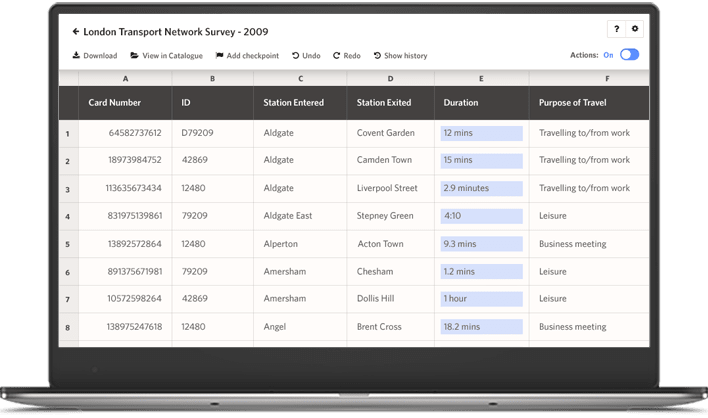Screen dimensions: 708x418
Task: Select column B header
Action: point(212,79)
